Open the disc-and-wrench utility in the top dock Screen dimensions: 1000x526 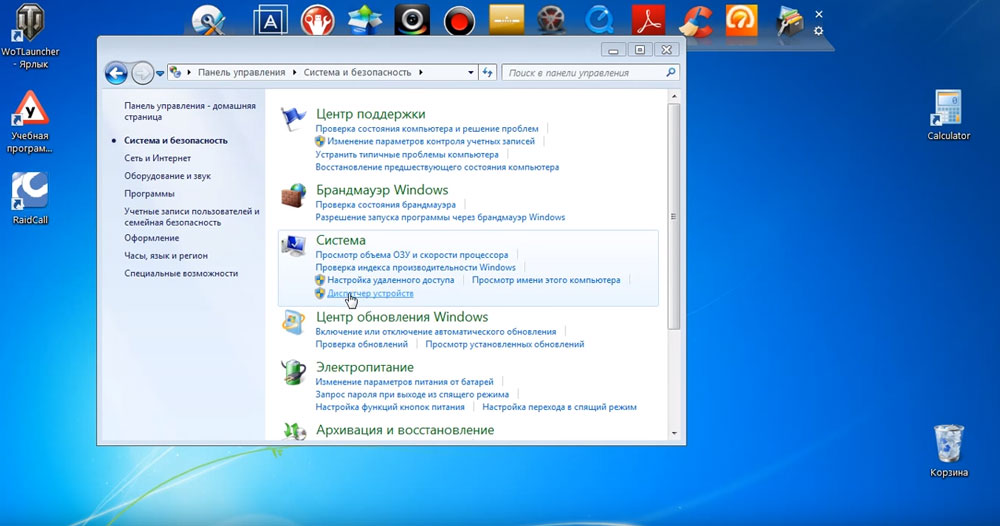209,20
